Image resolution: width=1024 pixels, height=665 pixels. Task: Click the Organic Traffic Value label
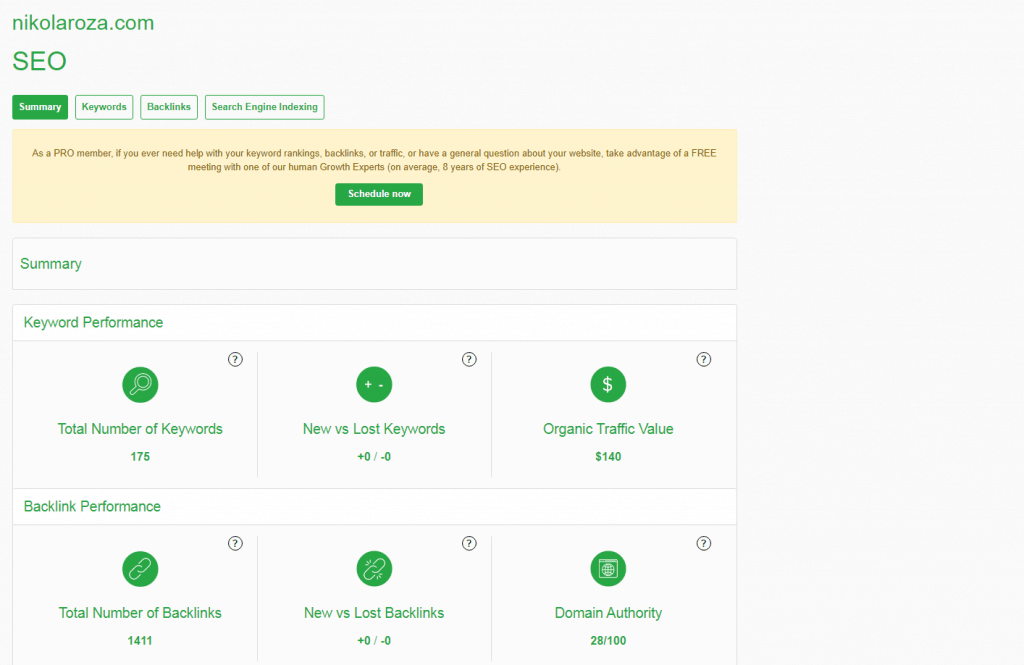pos(608,429)
